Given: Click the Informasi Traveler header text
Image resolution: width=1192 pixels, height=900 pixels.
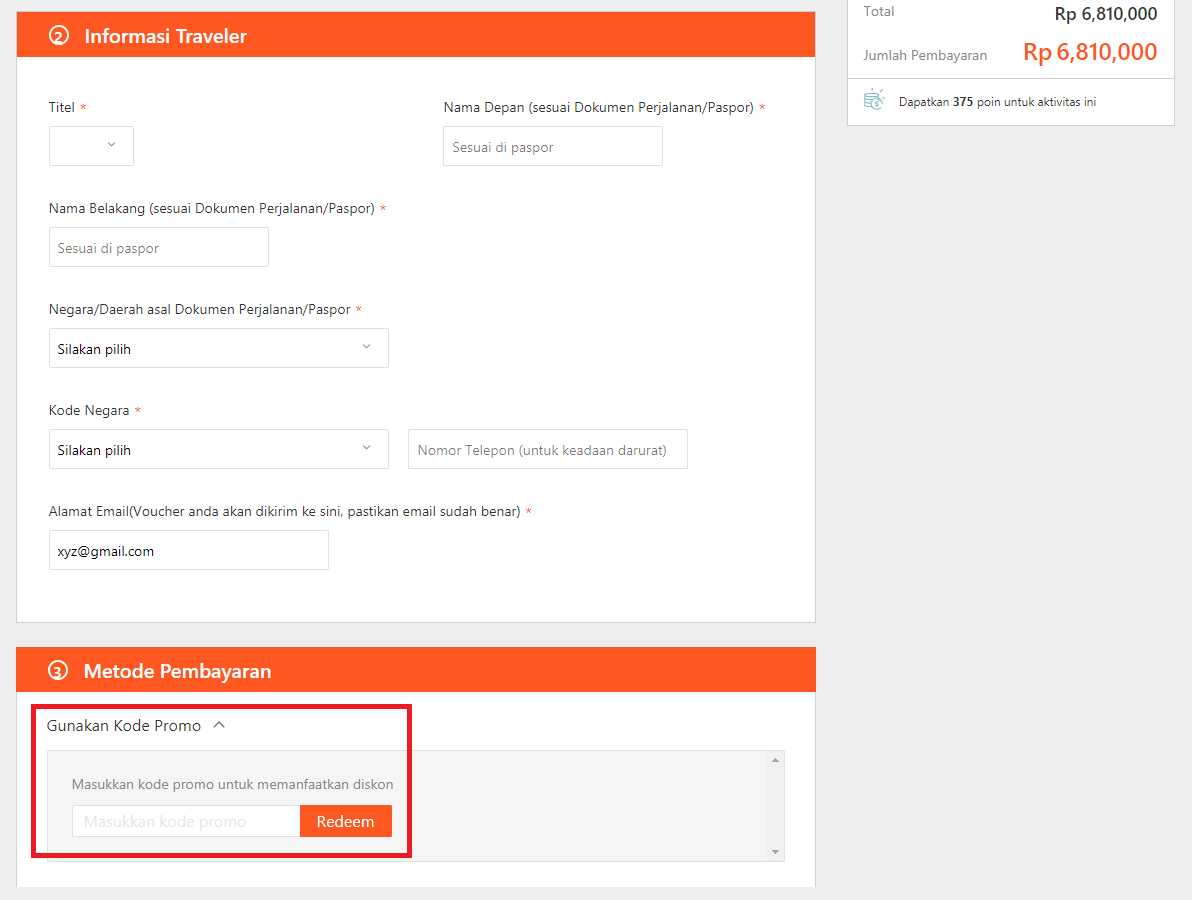Looking at the screenshot, I should (166, 36).
